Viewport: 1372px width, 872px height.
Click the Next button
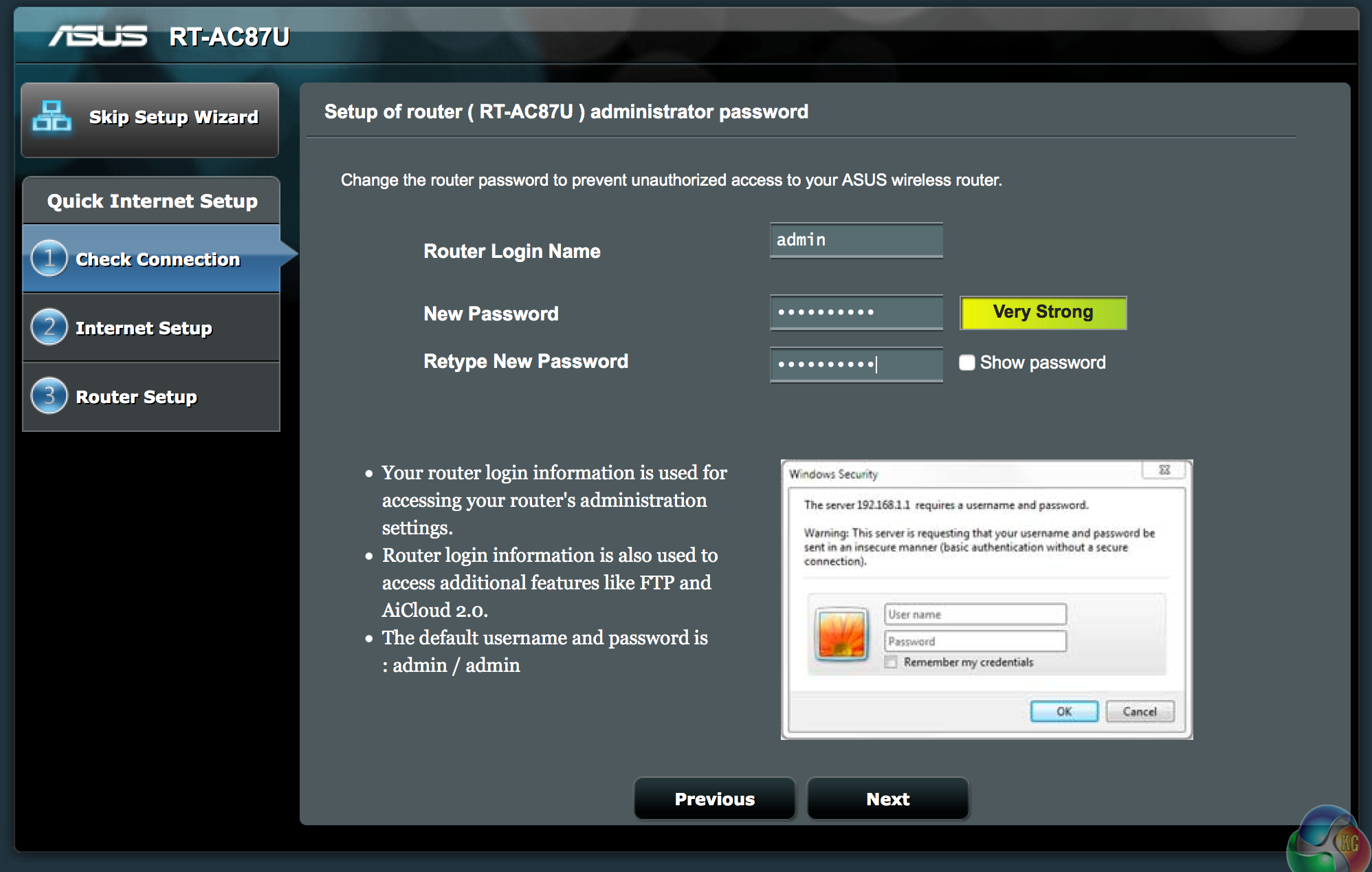point(887,799)
